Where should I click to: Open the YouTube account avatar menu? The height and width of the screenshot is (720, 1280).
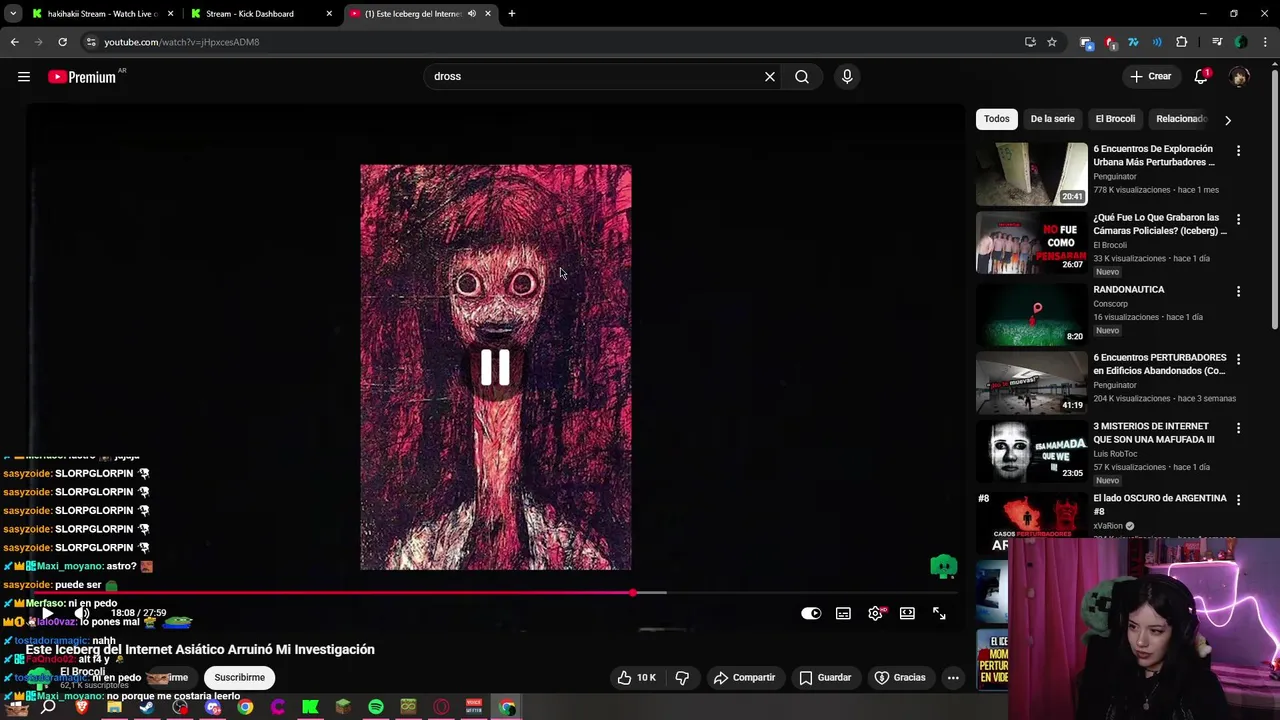click(1239, 77)
